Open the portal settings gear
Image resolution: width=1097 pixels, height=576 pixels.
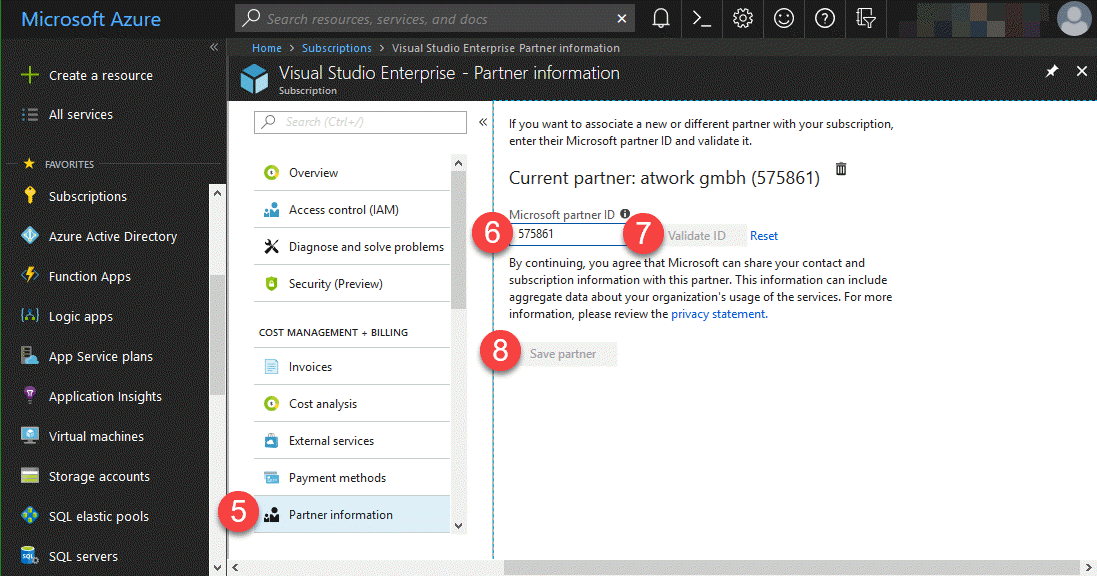coord(743,18)
